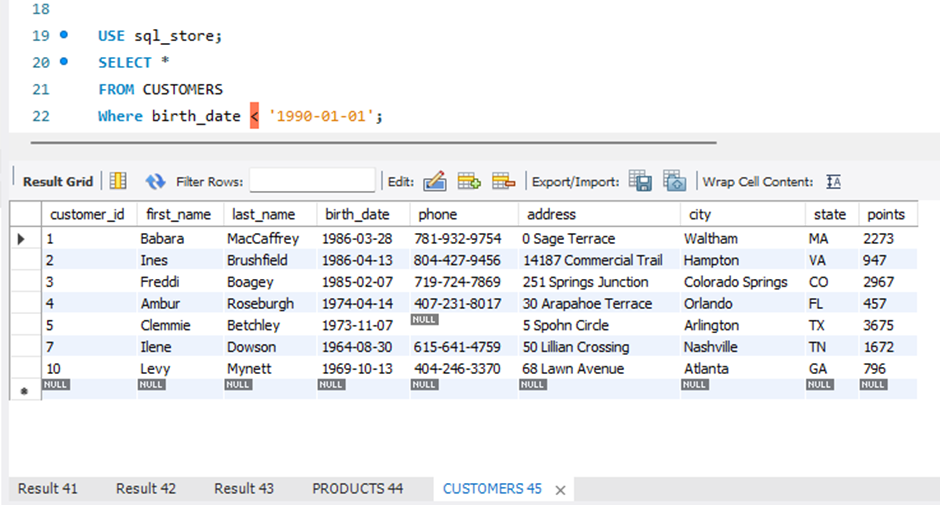Click the breakpoint dot on line 20
The height and width of the screenshot is (505, 940).
pos(64,61)
